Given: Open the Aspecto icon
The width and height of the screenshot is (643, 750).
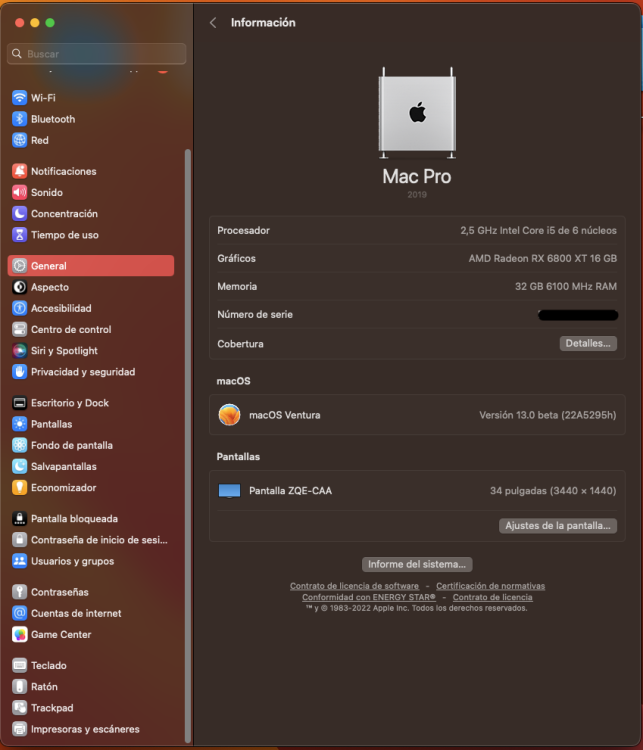Looking at the screenshot, I should tap(20, 287).
